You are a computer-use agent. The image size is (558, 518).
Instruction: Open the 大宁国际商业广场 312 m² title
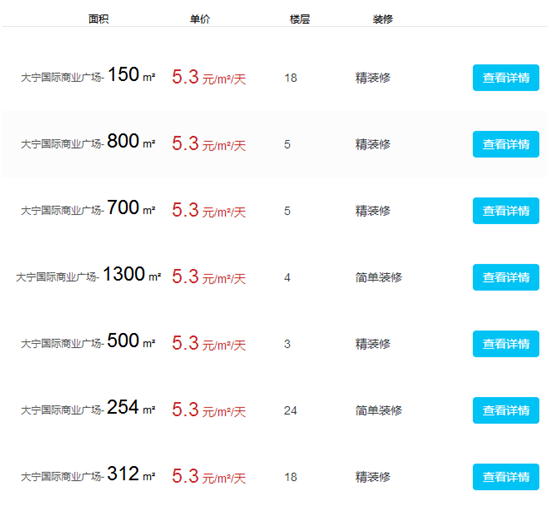point(88,474)
